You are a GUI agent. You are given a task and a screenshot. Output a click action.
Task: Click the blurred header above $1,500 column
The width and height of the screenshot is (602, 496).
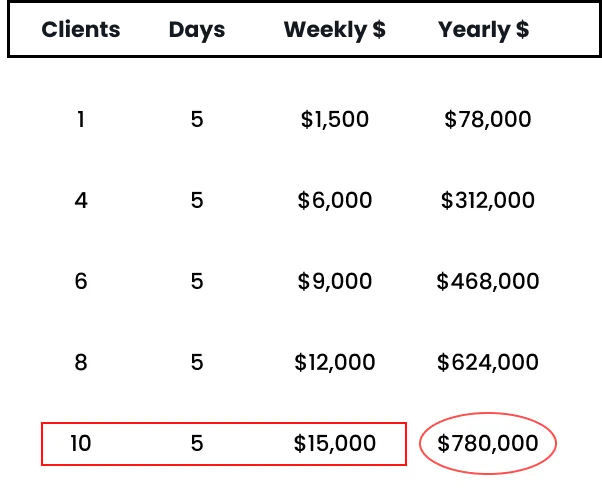pyautogui.click(x=334, y=30)
